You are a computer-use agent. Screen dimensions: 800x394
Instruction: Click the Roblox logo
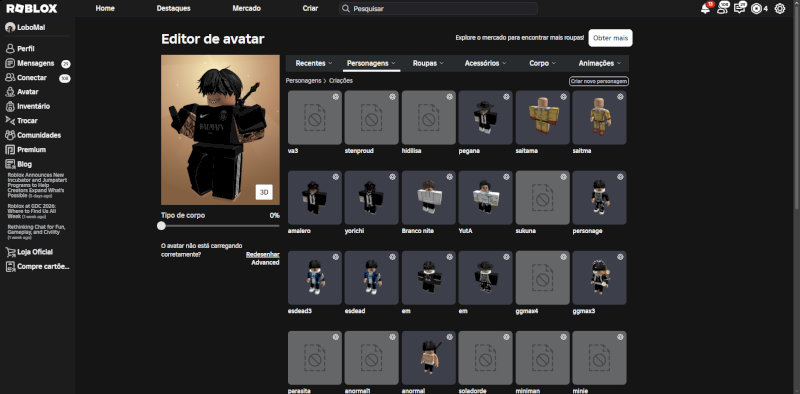[32, 9]
